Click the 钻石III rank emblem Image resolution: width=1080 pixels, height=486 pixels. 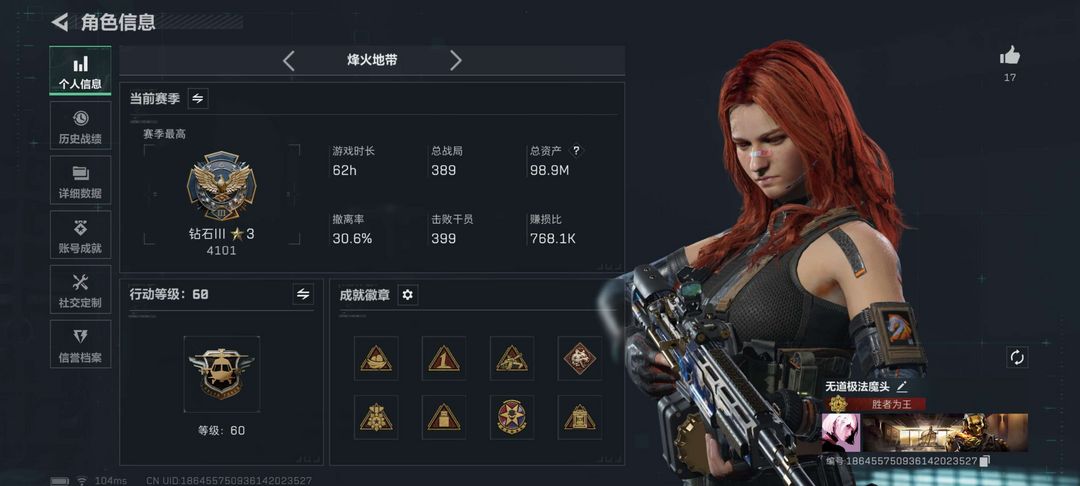pos(222,186)
